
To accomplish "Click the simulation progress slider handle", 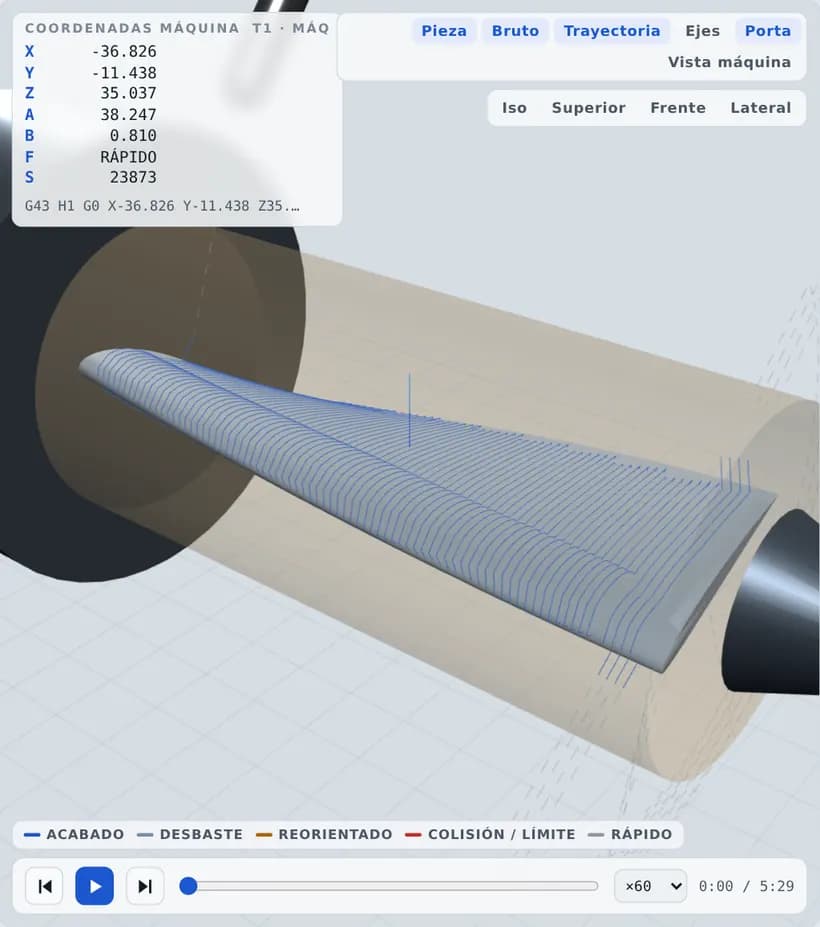I will 188,886.
